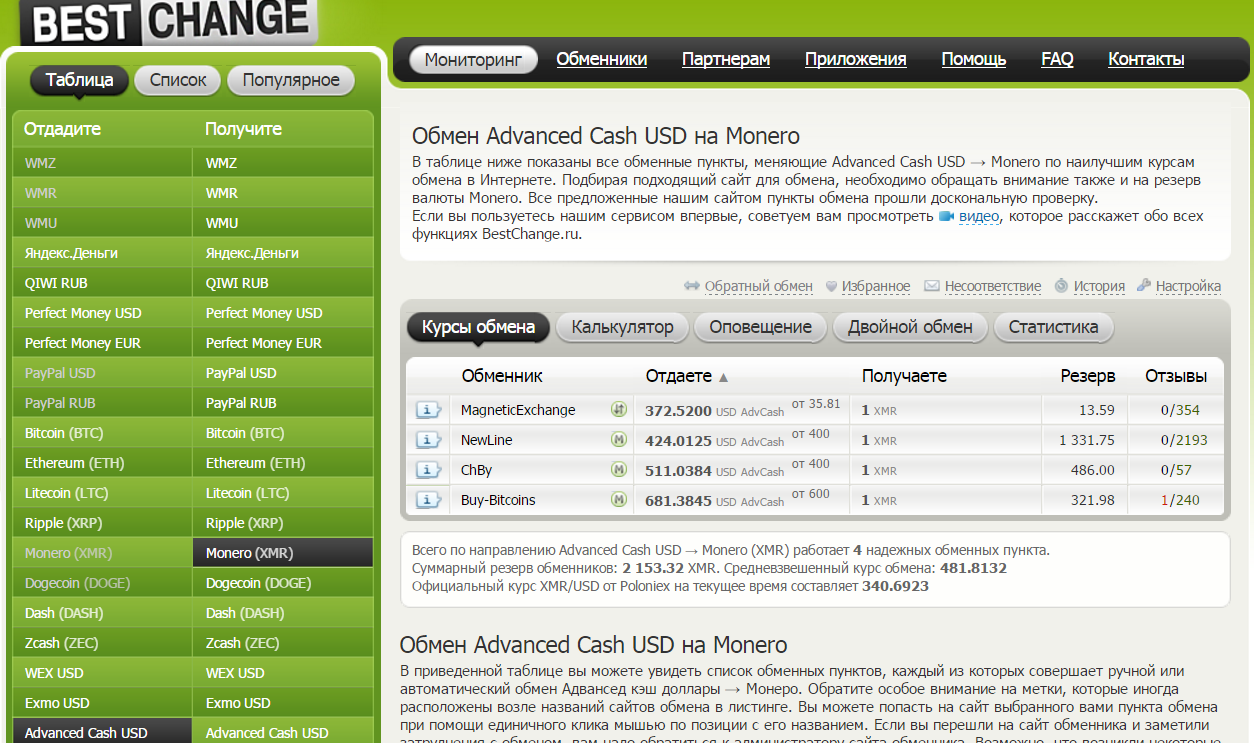The height and width of the screenshot is (743, 1254).
Task: Open the info icon beside NewLine
Action: (x=428, y=440)
